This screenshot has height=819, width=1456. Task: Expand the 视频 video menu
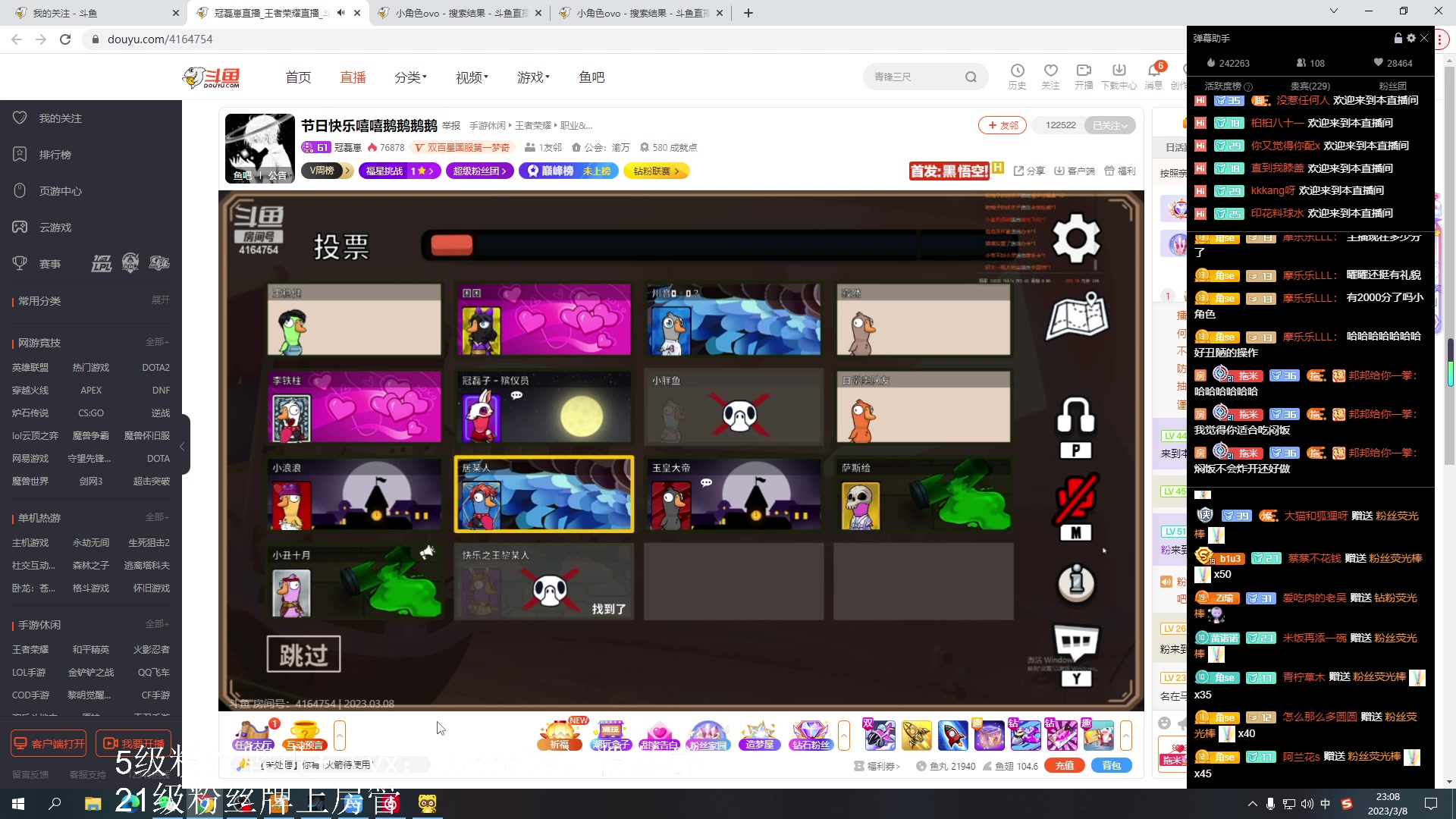[x=472, y=77]
